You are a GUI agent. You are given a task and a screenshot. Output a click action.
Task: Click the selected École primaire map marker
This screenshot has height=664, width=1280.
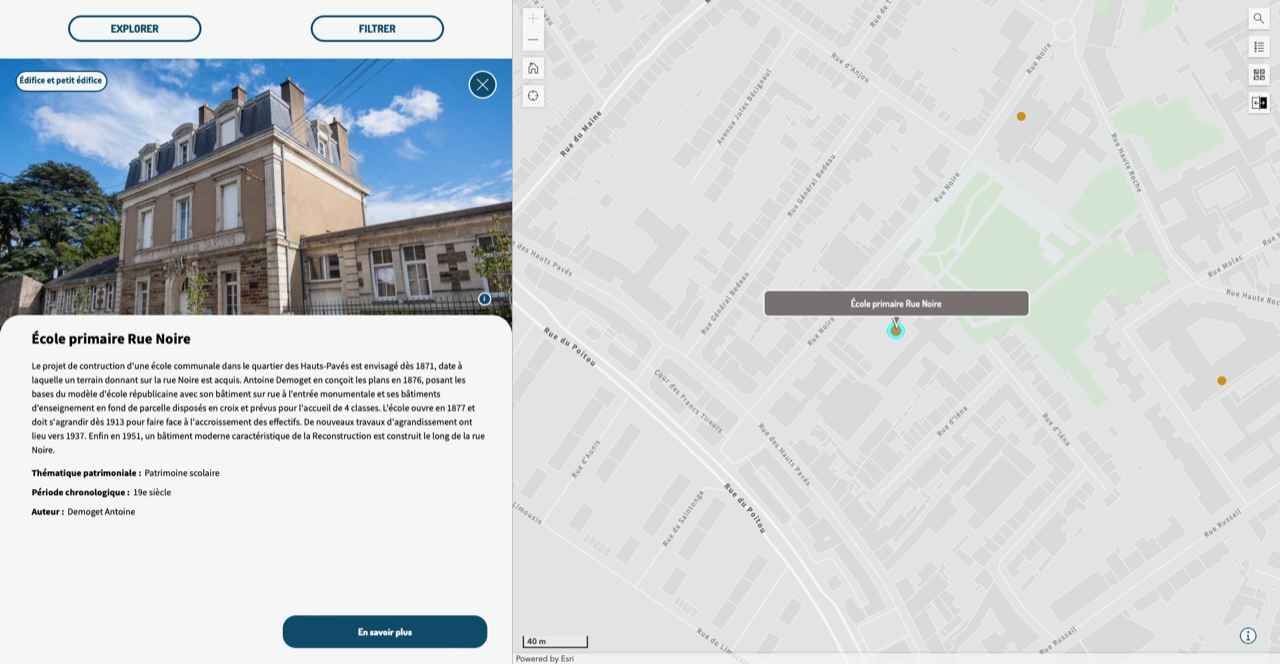pos(896,331)
